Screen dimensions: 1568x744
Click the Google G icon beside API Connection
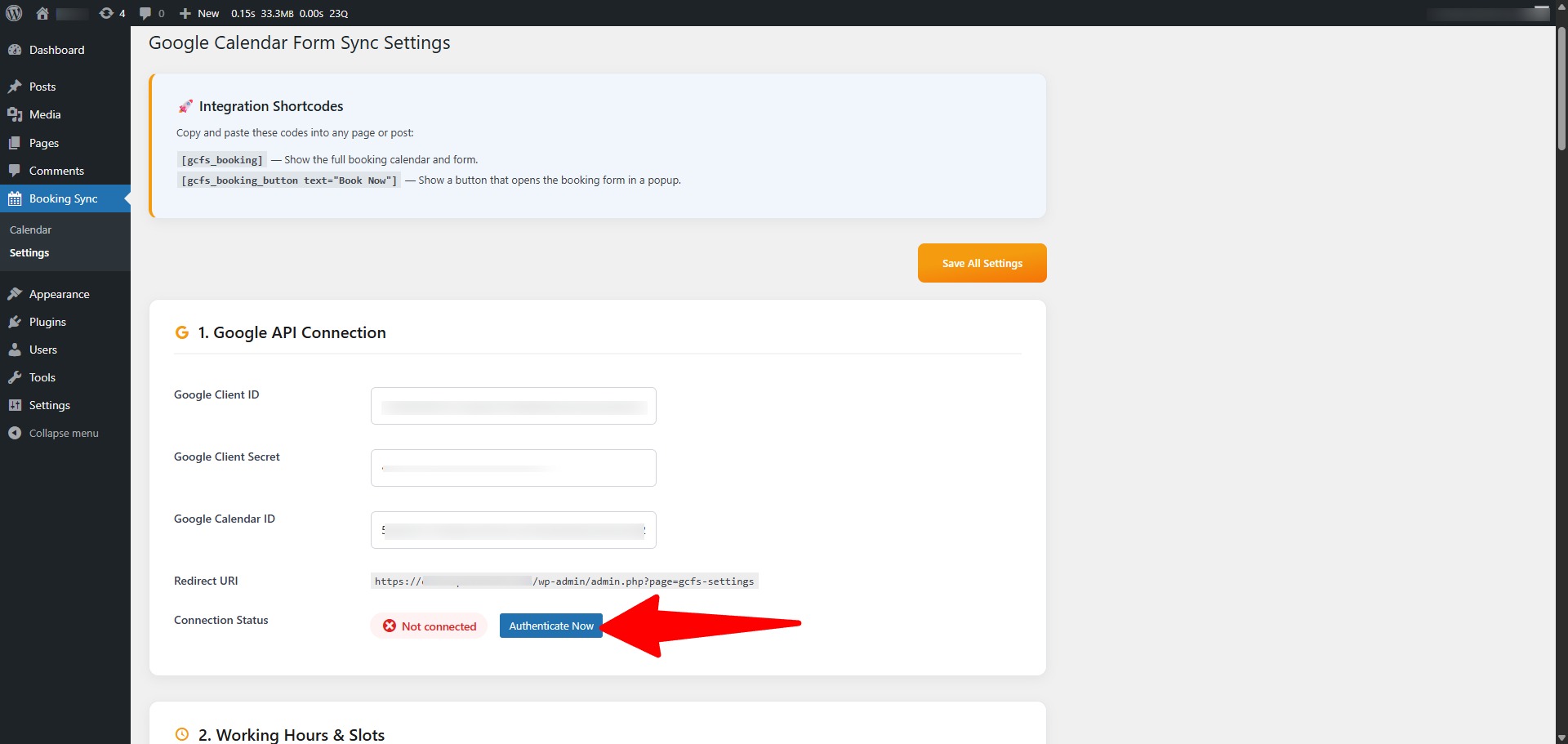pyautogui.click(x=182, y=332)
